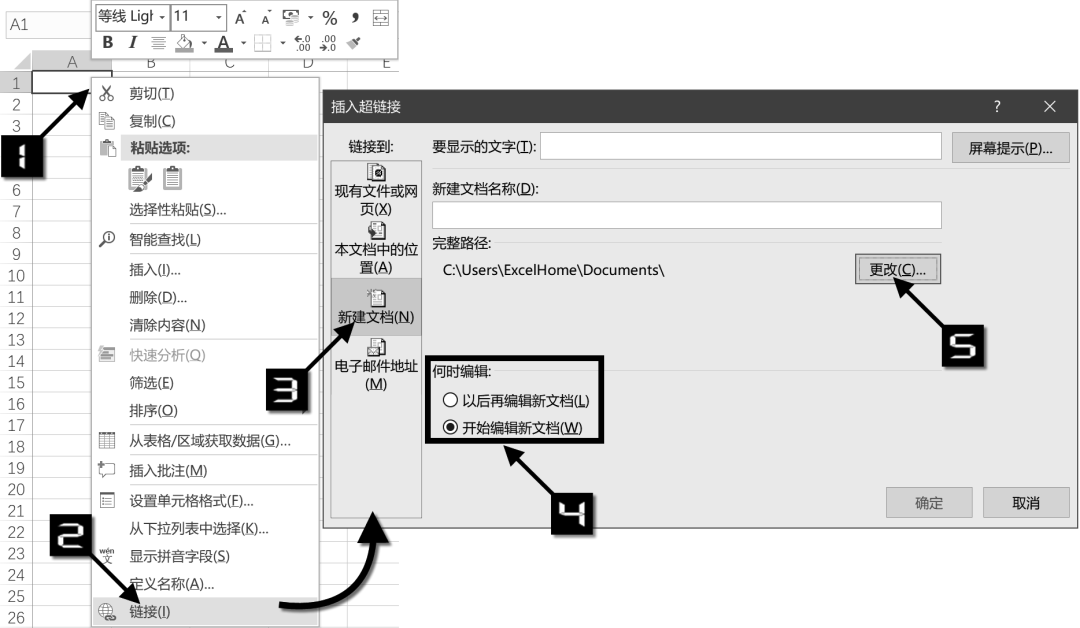The height and width of the screenshot is (628, 1080).
Task: Apply the font color A
Action: (224, 43)
